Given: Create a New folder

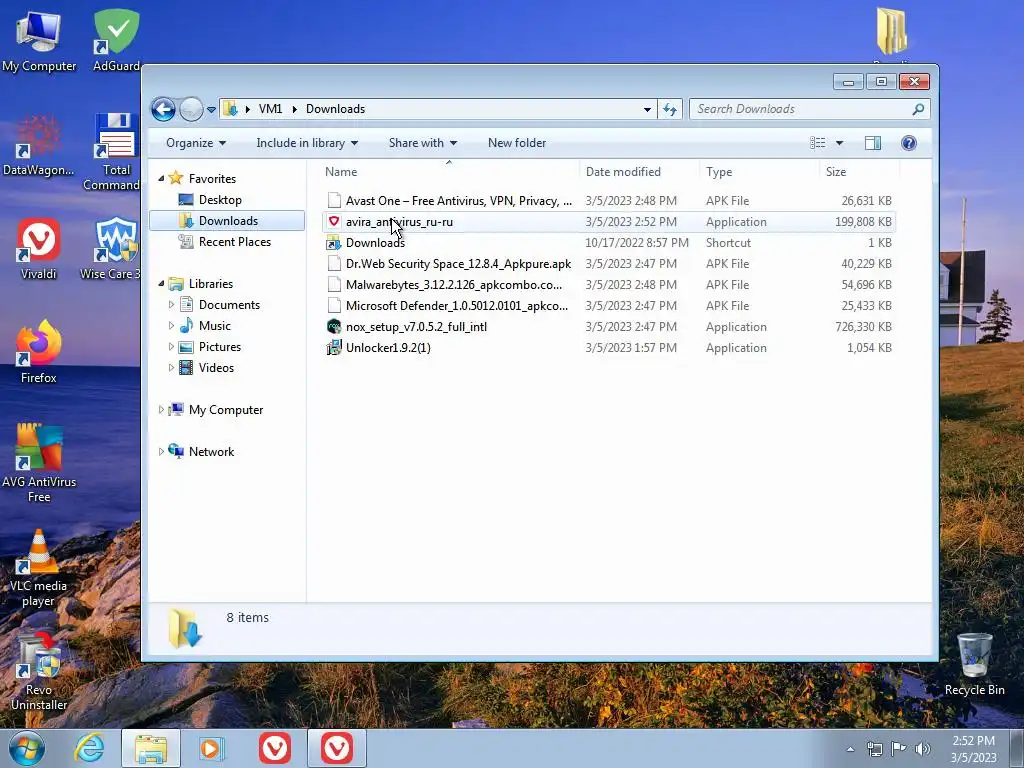Looking at the screenshot, I should (517, 143).
